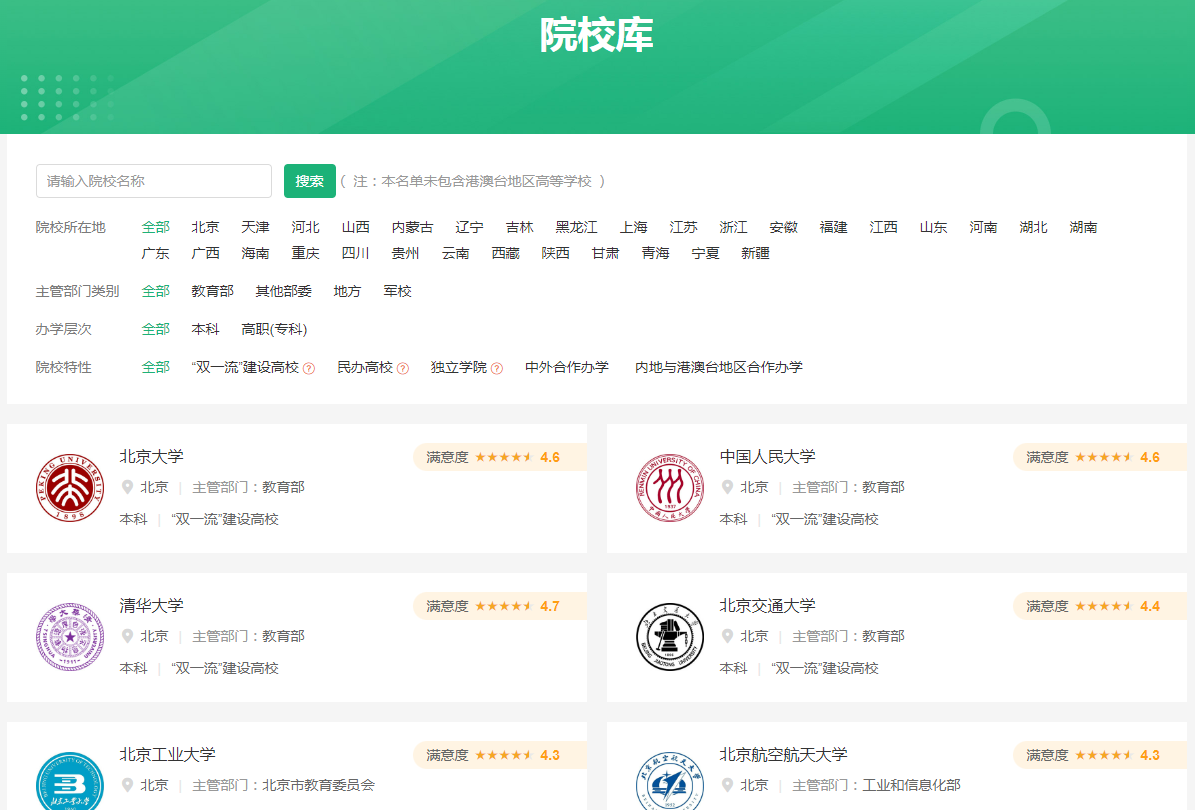Open the 北京工业大学 school page
Image resolution: width=1195 pixels, height=810 pixels.
pyautogui.click(x=168, y=754)
